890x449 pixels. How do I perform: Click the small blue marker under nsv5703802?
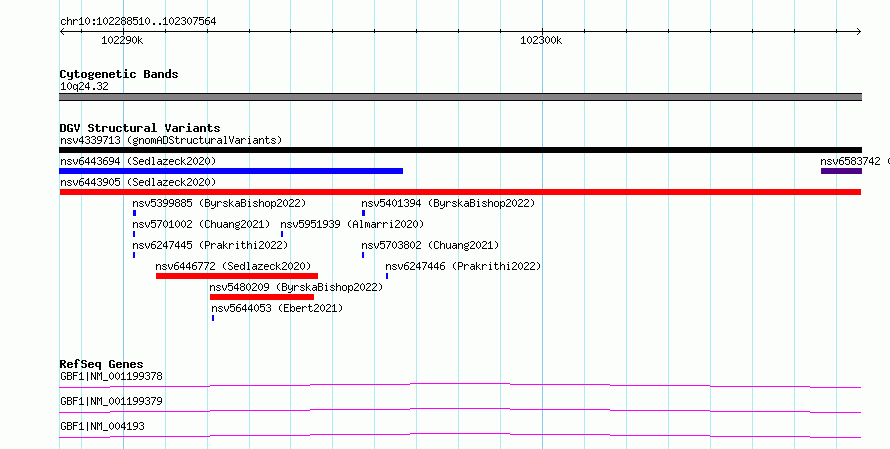(363, 255)
